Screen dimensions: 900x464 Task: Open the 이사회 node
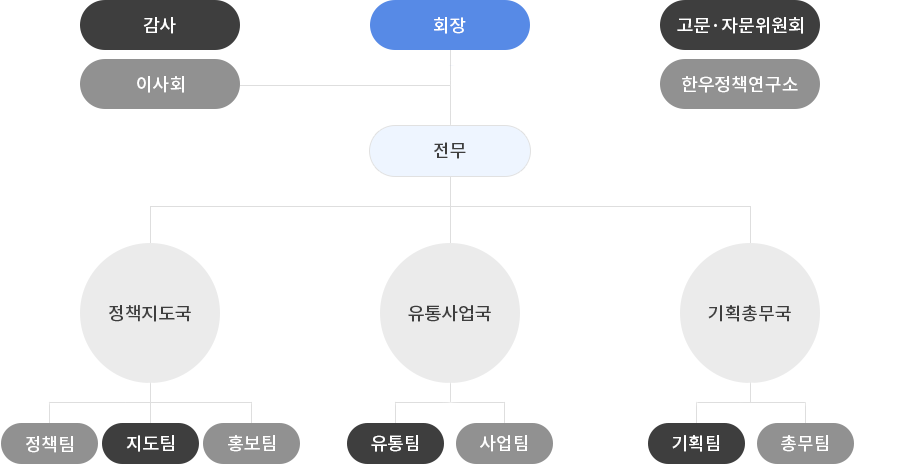pyautogui.click(x=160, y=84)
